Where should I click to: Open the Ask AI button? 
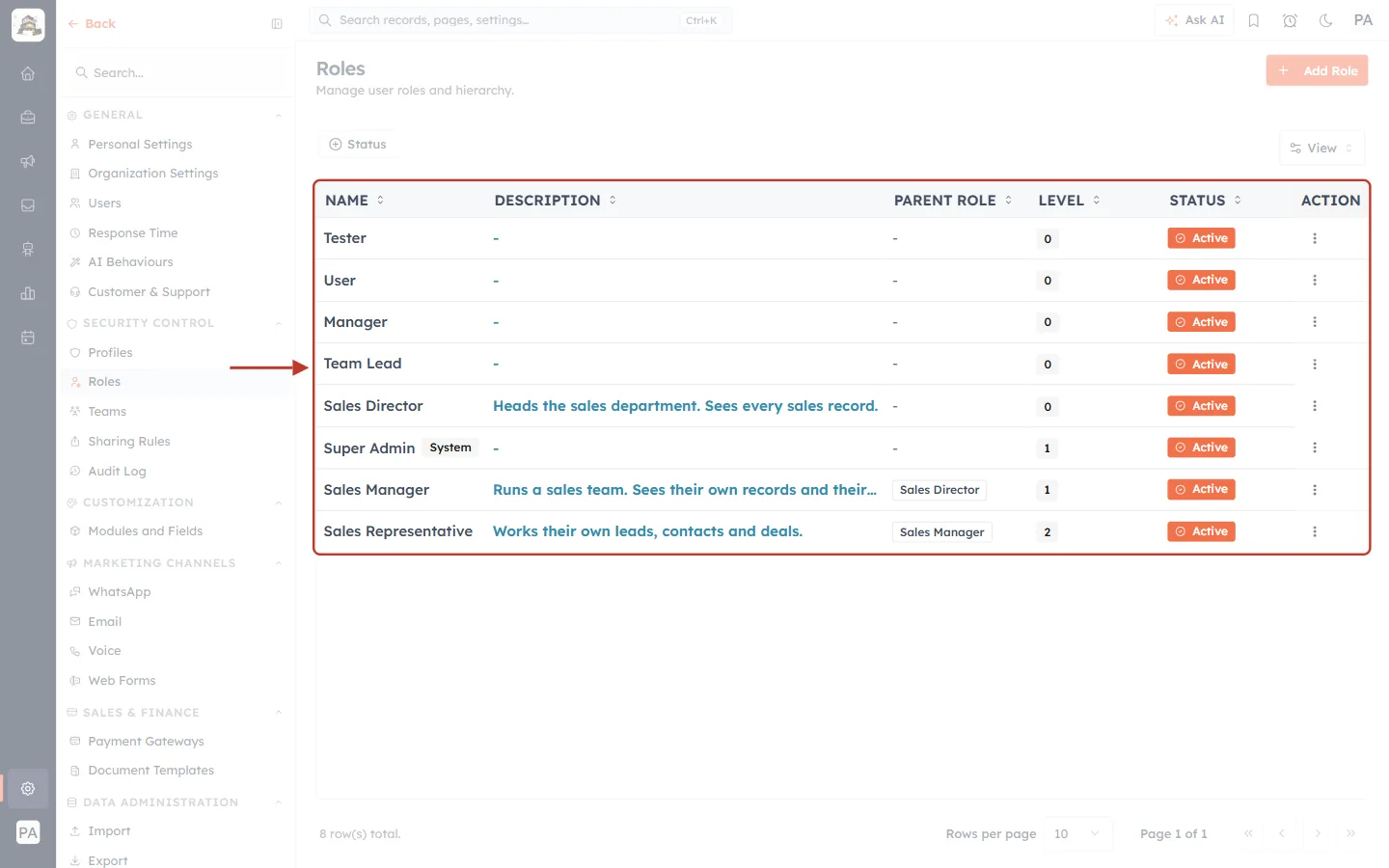(x=1194, y=20)
